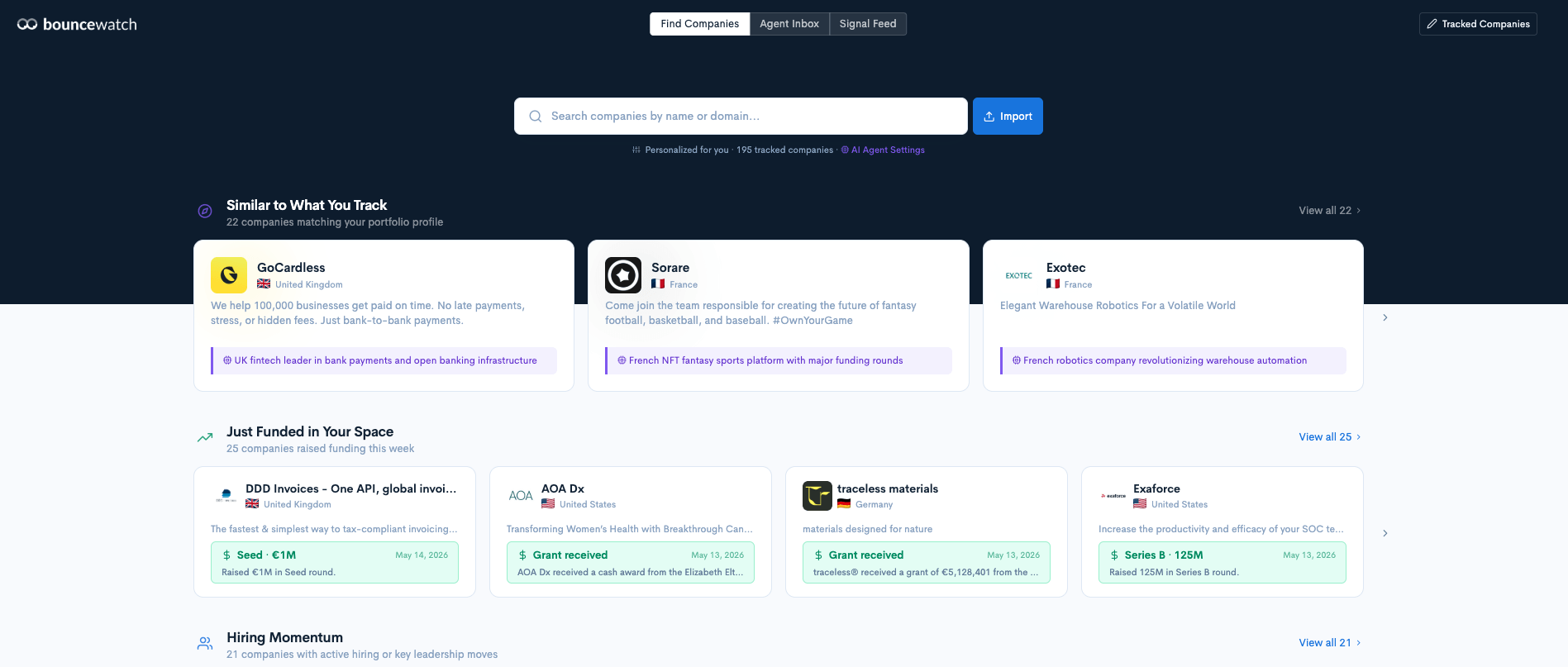The width and height of the screenshot is (1568, 667).
Task: Click the 195 tracked companies text
Action: click(x=784, y=150)
